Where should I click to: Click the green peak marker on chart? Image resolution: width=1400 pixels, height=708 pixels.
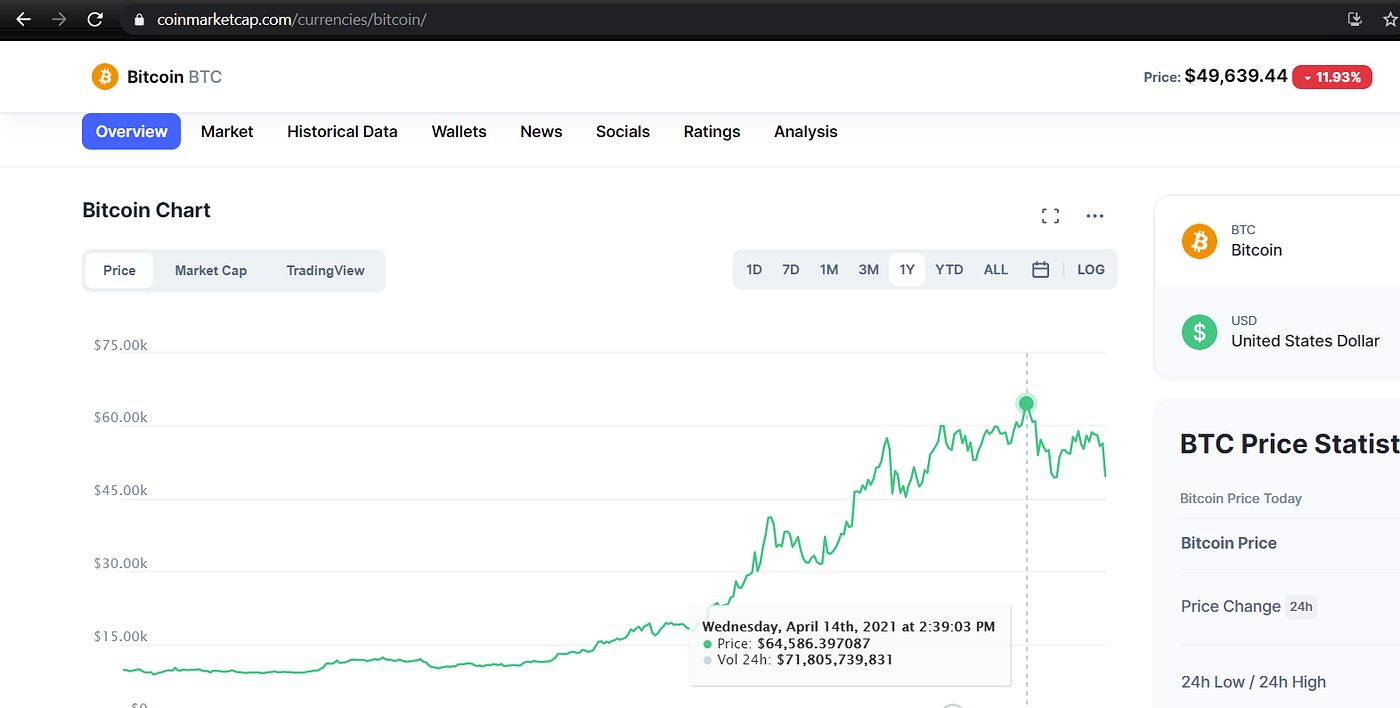[1026, 404]
